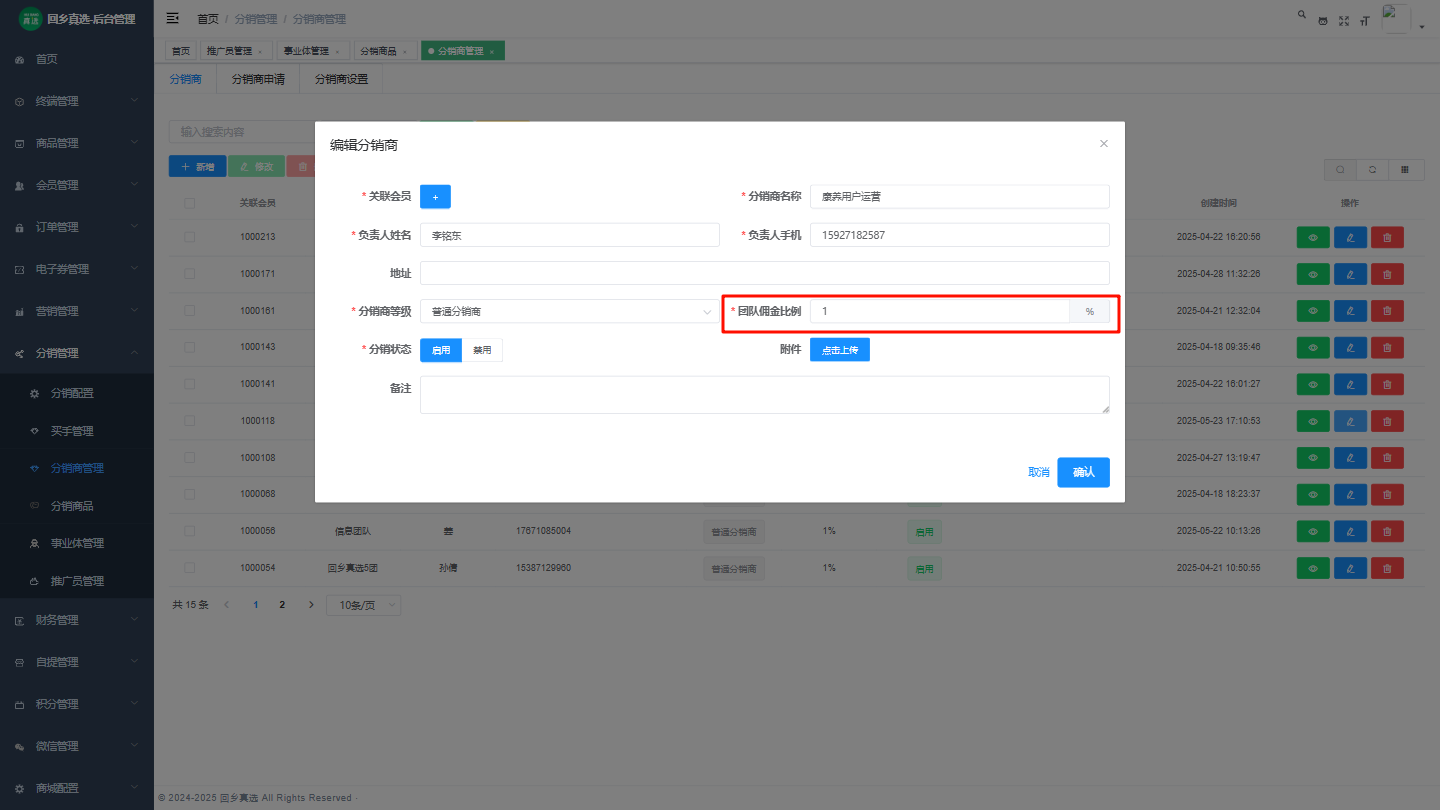Screen dimensions: 1440x810
Task: Select the 禁用 status option
Action: tap(482, 350)
